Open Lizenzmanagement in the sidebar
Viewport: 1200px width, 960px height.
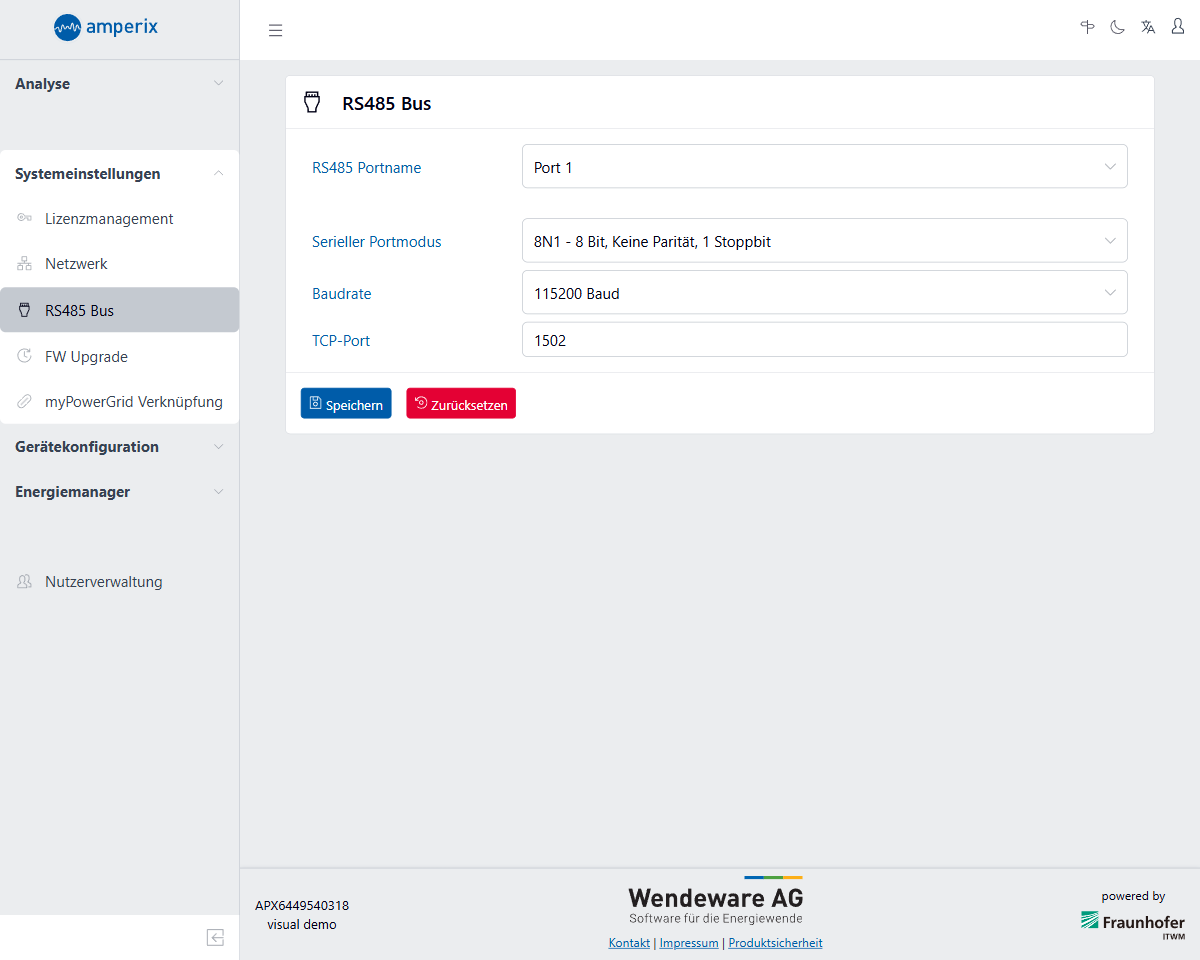(109, 219)
